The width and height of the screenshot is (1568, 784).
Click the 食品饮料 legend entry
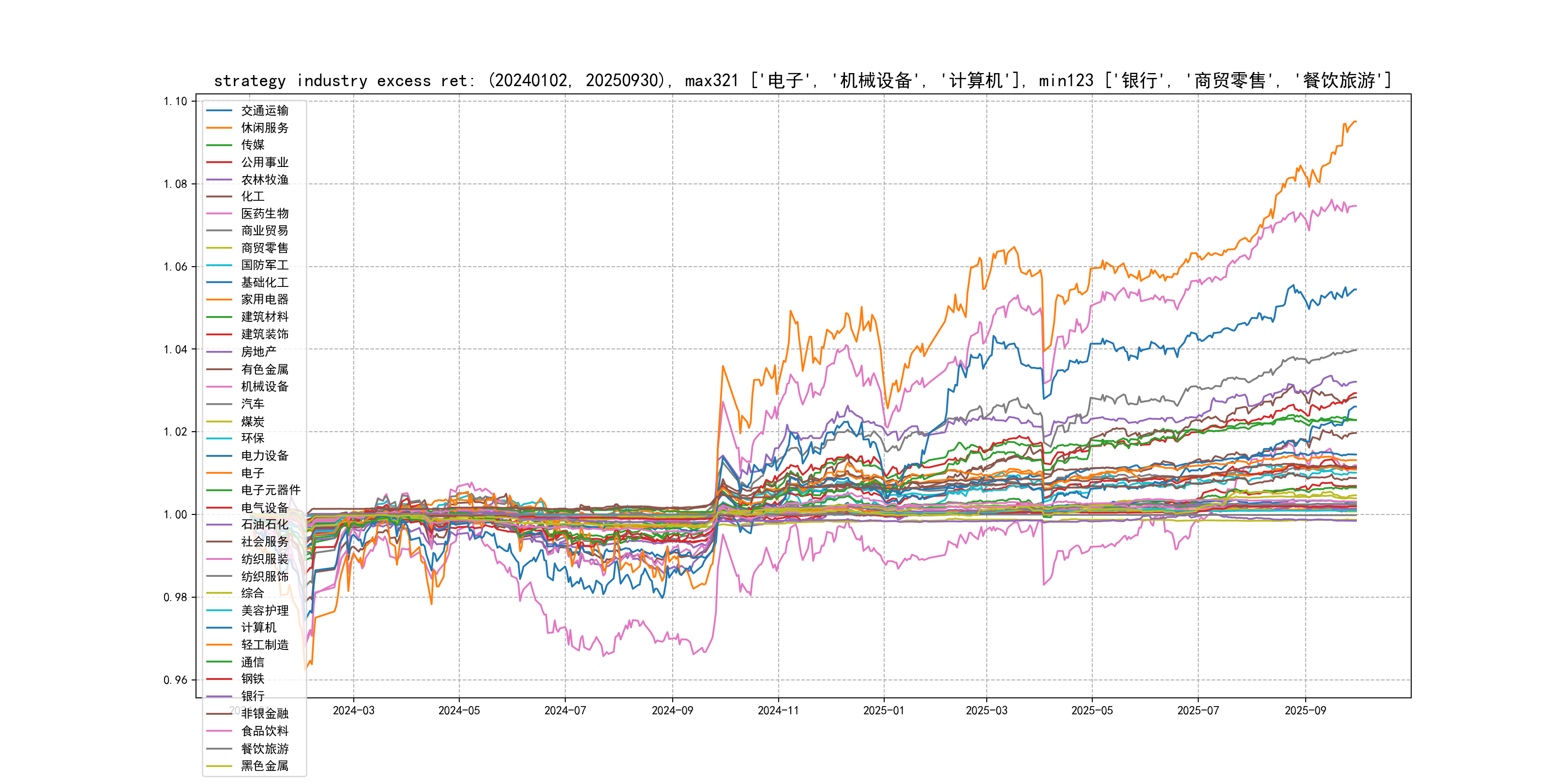[264, 731]
